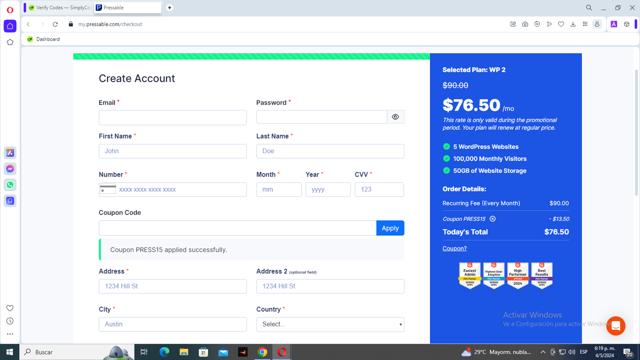
Task: Remove coupon PRESS15 circle icon
Action: pyautogui.click(x=493, y=219)
